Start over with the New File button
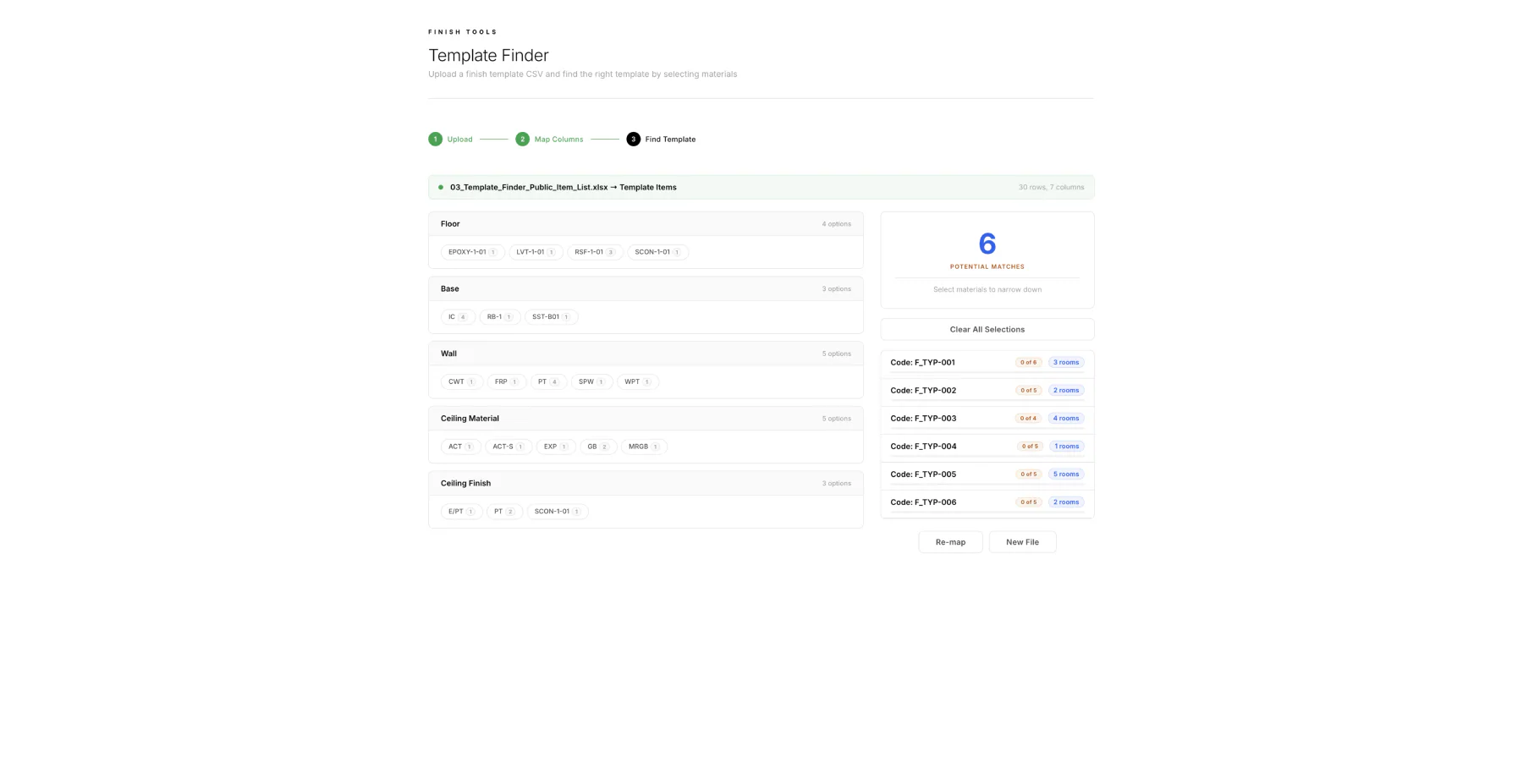Viewport: 1523px width, 784px height. pyautogui.click(x=1022, y=541)
